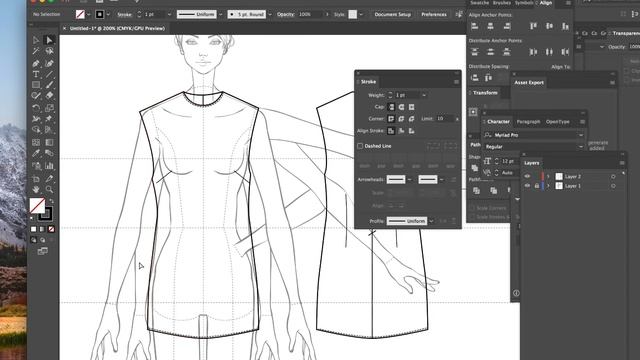Enable the Dashed Line checkbox
640x360 pixels.
360,146
